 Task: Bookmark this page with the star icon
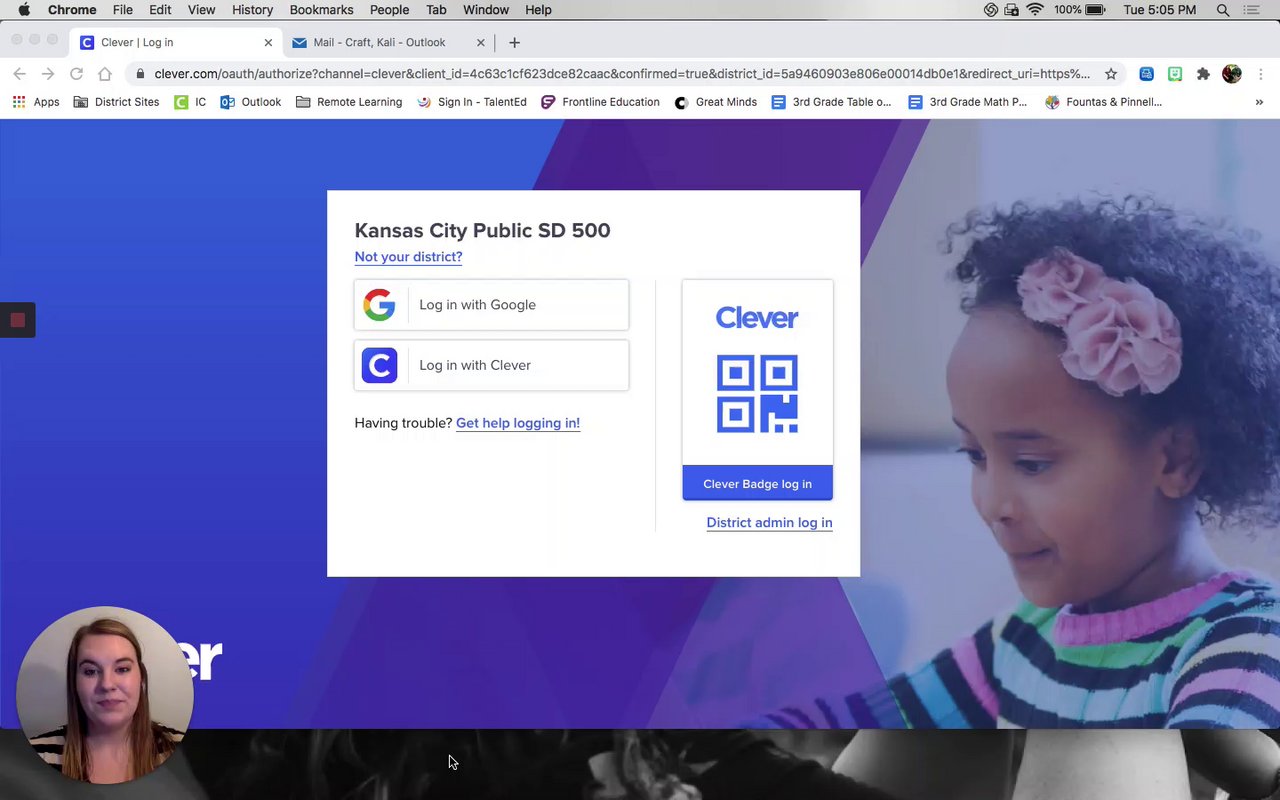[x=1111, y=74]
